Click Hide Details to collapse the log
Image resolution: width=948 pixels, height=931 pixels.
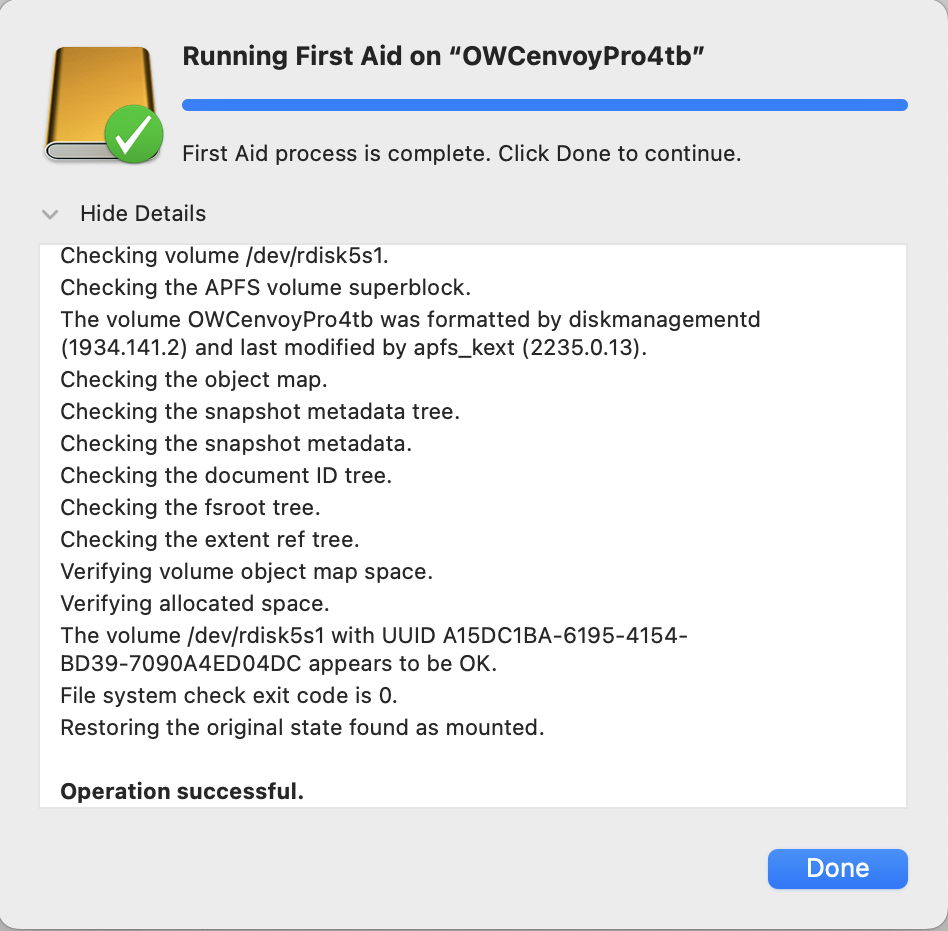tap(142, 213)
